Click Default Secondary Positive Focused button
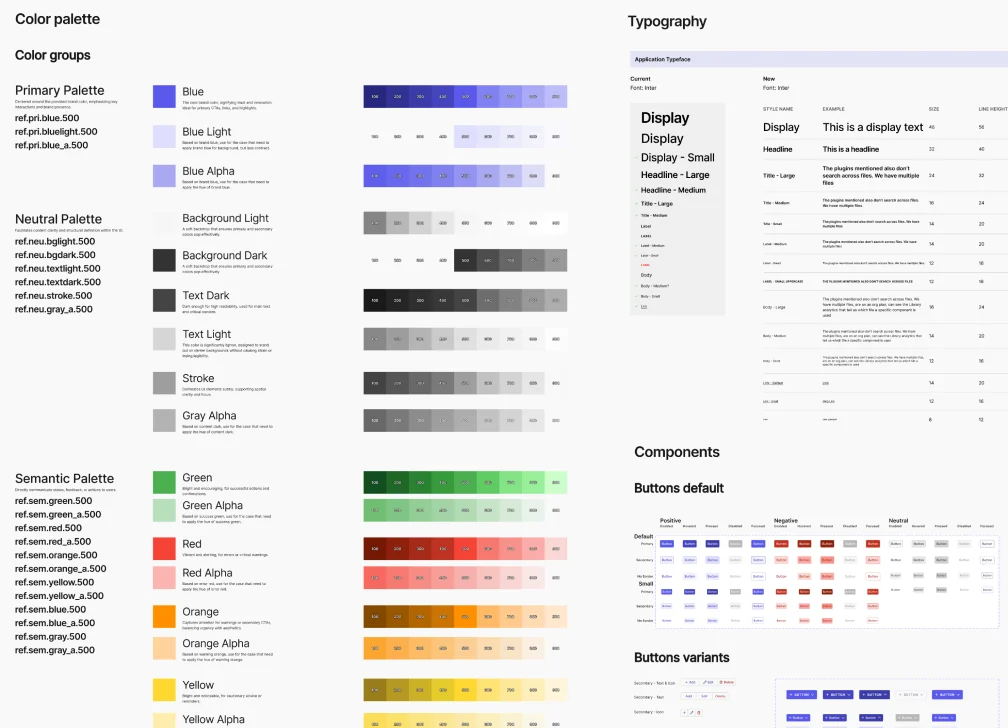Screen dimensions: 1008x728 pos(758,560)
